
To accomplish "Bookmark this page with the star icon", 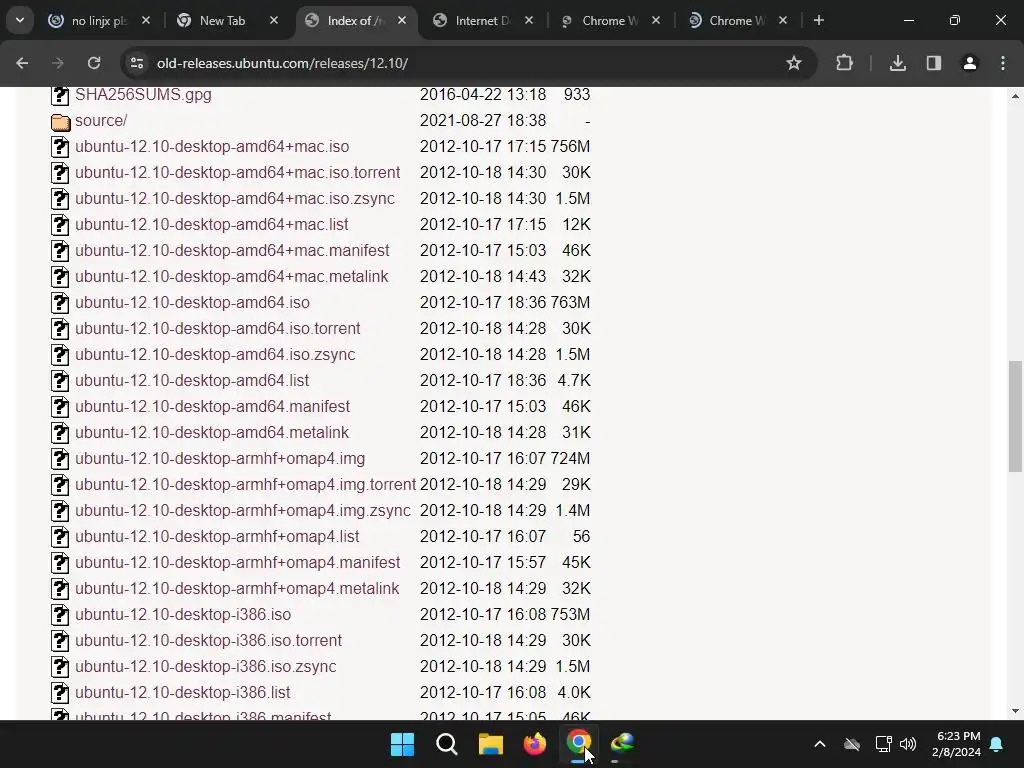I will [x=793, y=63].
